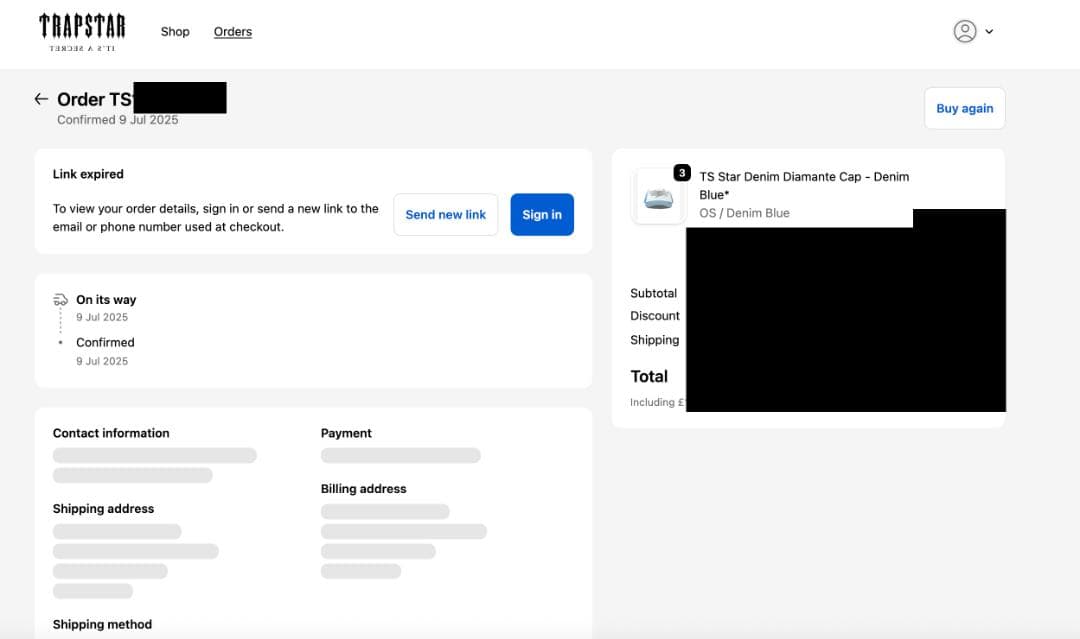Click the On its way status text
The height and width of the screenshot is (639, 1080).
pyautogui.click(x=106, y=300)
